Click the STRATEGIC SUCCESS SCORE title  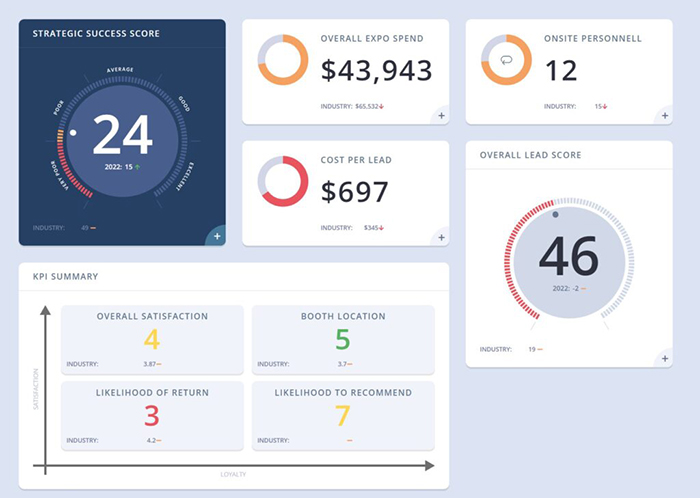pyautogui.click(x=96, y=33)
